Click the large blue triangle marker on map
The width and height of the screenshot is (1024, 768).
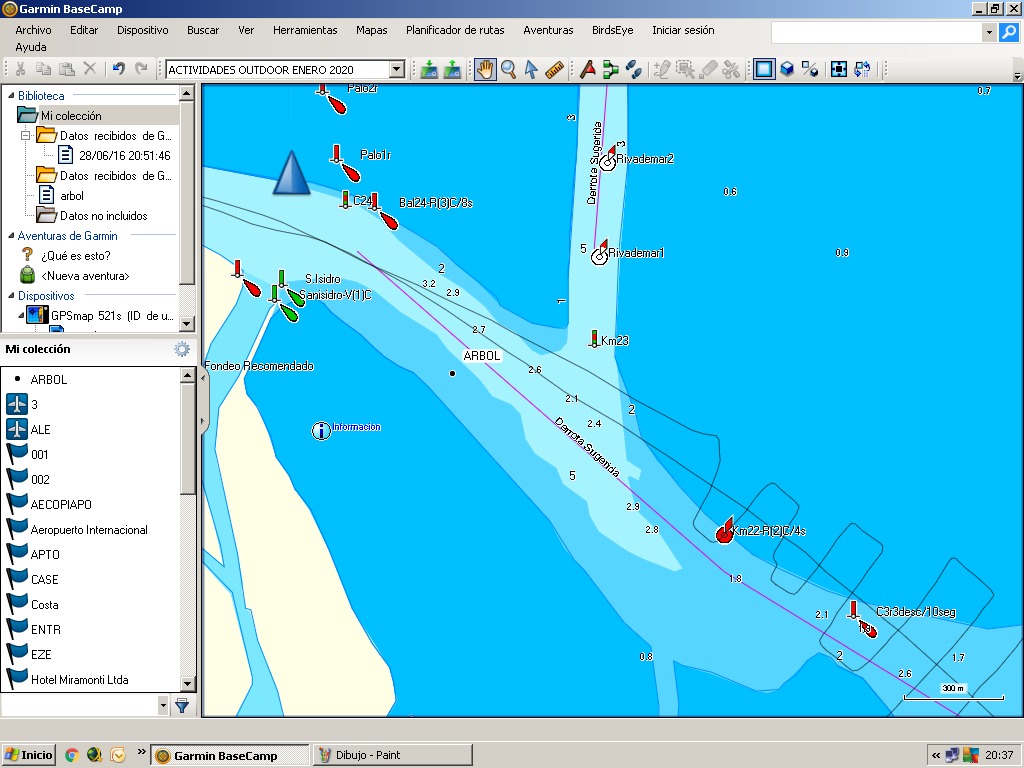tap(291, 172)
